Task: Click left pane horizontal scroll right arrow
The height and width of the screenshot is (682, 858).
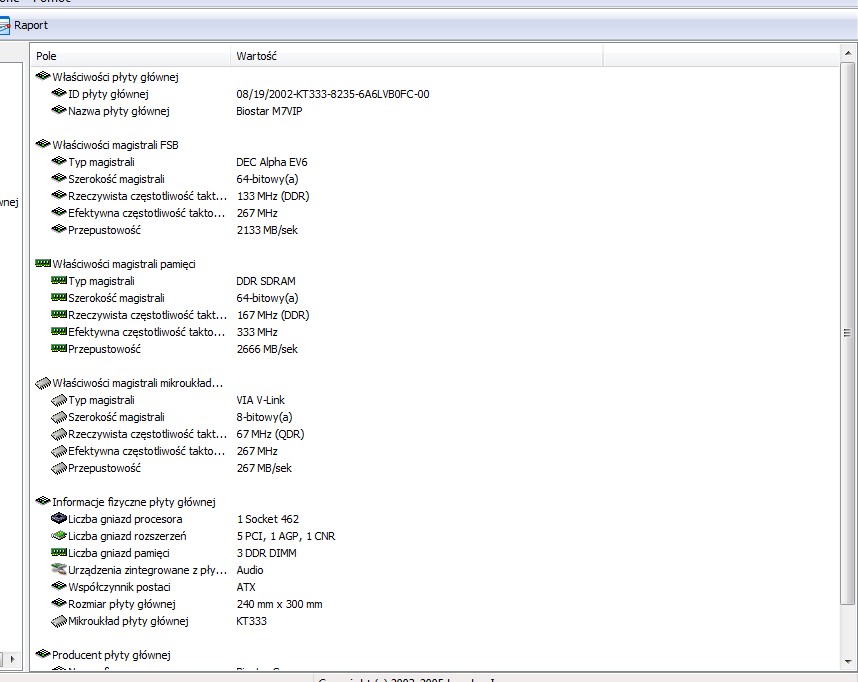Action: click(12, 659)
